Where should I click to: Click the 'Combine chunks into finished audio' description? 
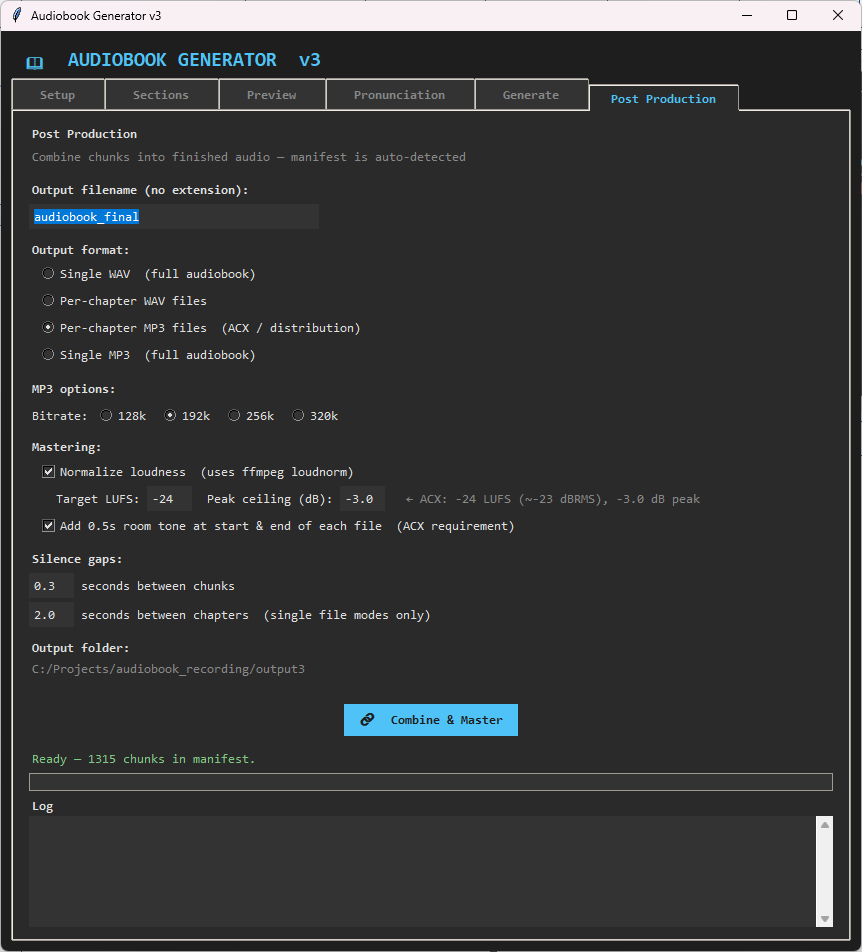point(249,157)
